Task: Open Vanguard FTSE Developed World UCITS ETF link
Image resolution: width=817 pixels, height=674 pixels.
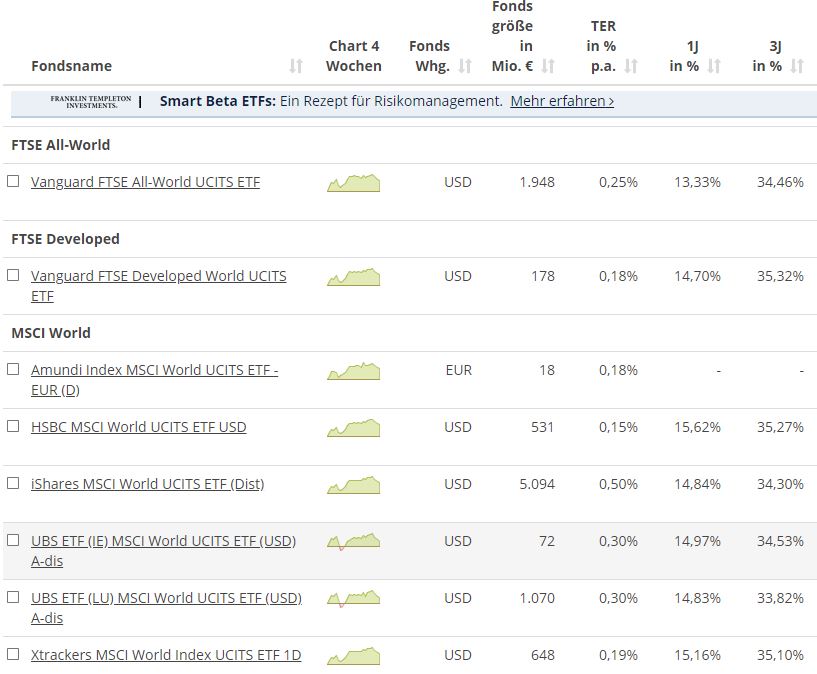Action: pyautogui.click(x=158, y=276)
